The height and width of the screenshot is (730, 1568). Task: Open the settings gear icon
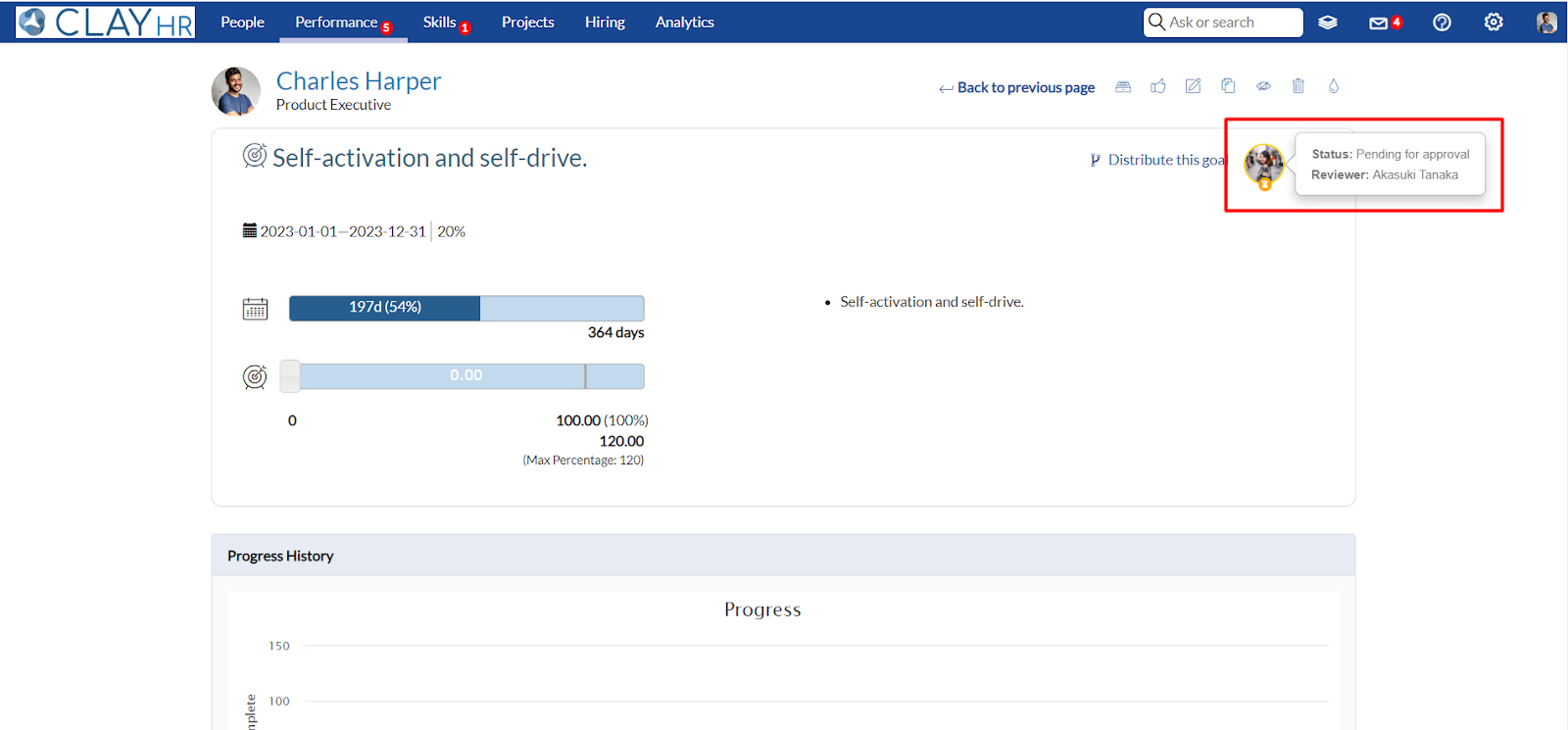pyautogui.click(x=1494, y=22)
